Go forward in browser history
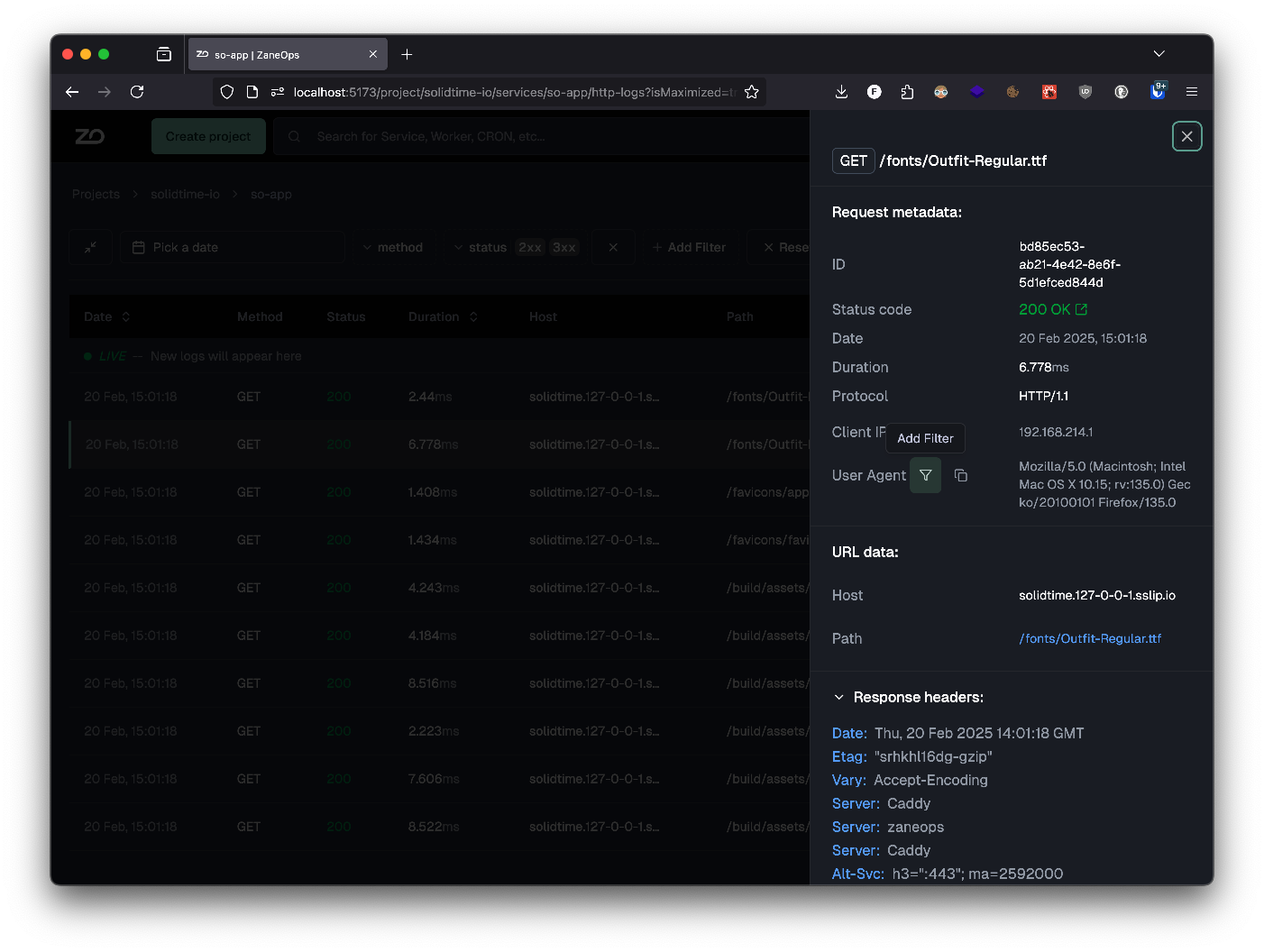 [105, 92]
